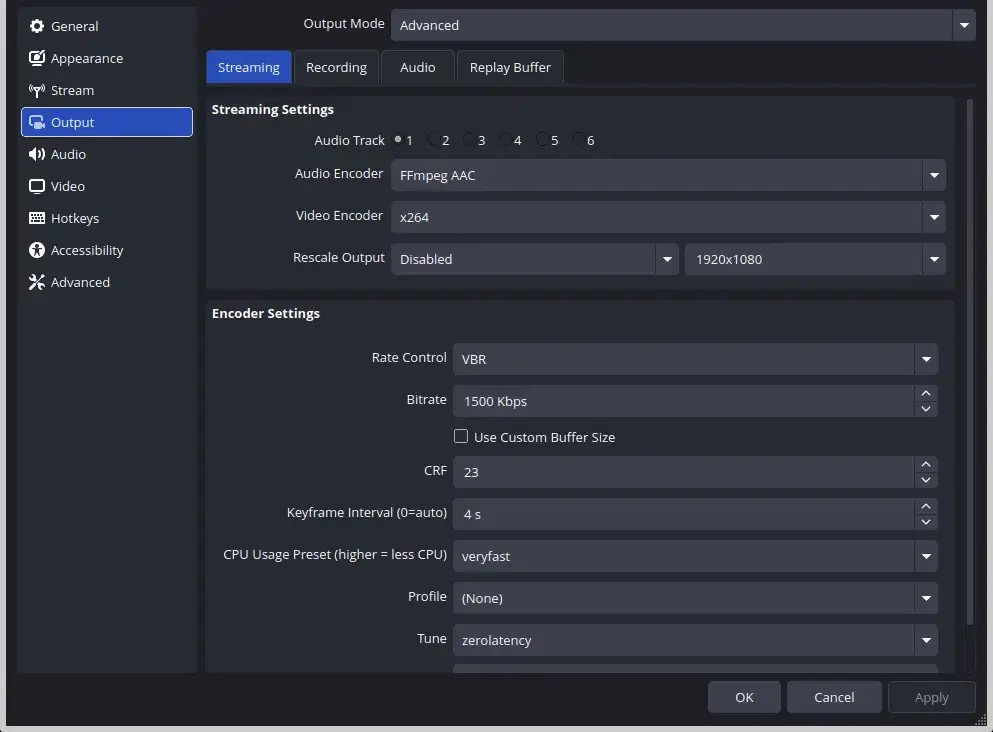993x732 pixels.
Task: Decrease Keyframe Interval with down arrow
Action: [926, 522]
